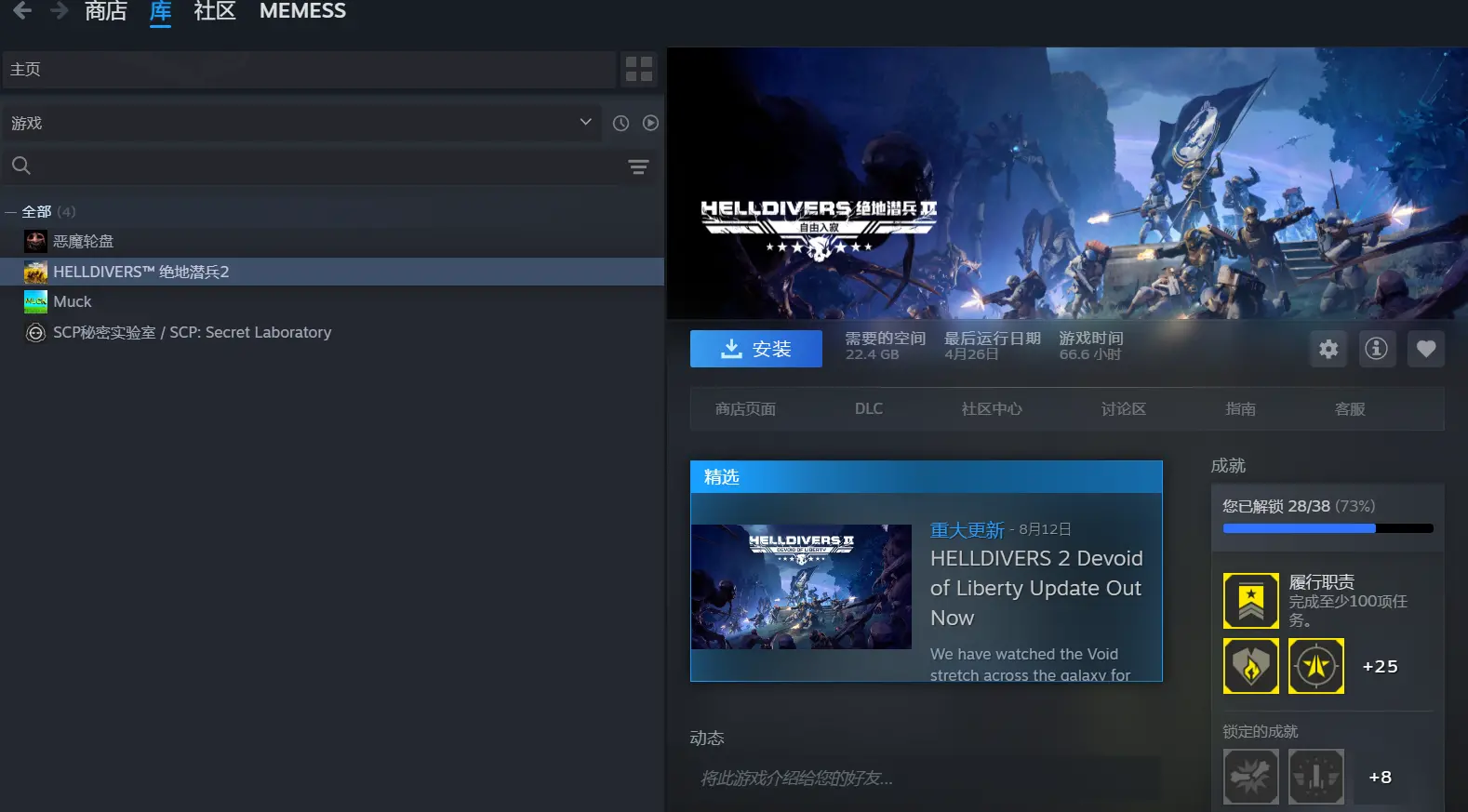Image resolution: width=1468 pixels, height=812 pixels.
Task: Open the 商店页面 link
Action: [x=745, y=409]
